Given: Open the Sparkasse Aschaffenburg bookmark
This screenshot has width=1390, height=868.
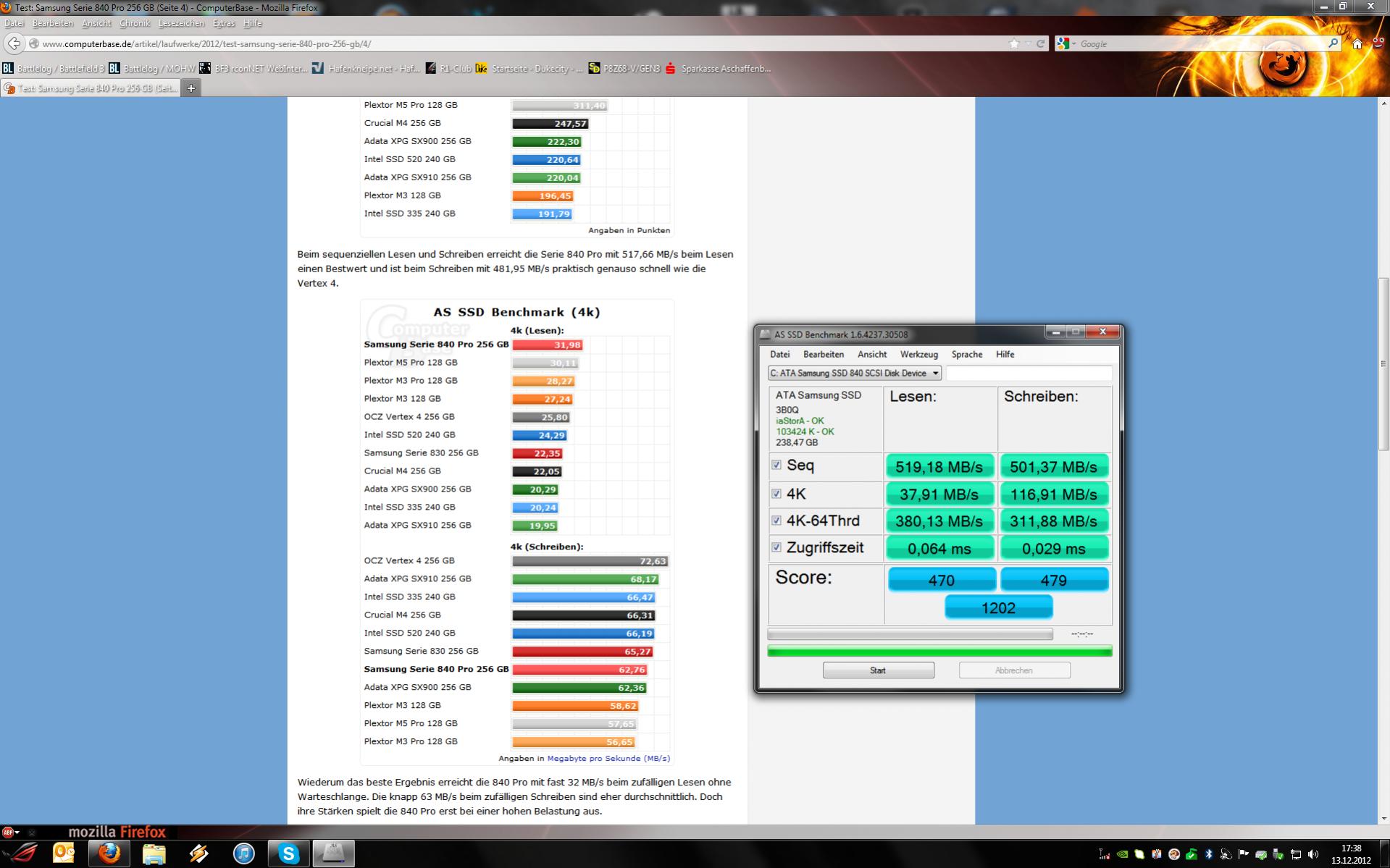Looking at the screenshot, I should pyautogui.click(x=718, y=69).
